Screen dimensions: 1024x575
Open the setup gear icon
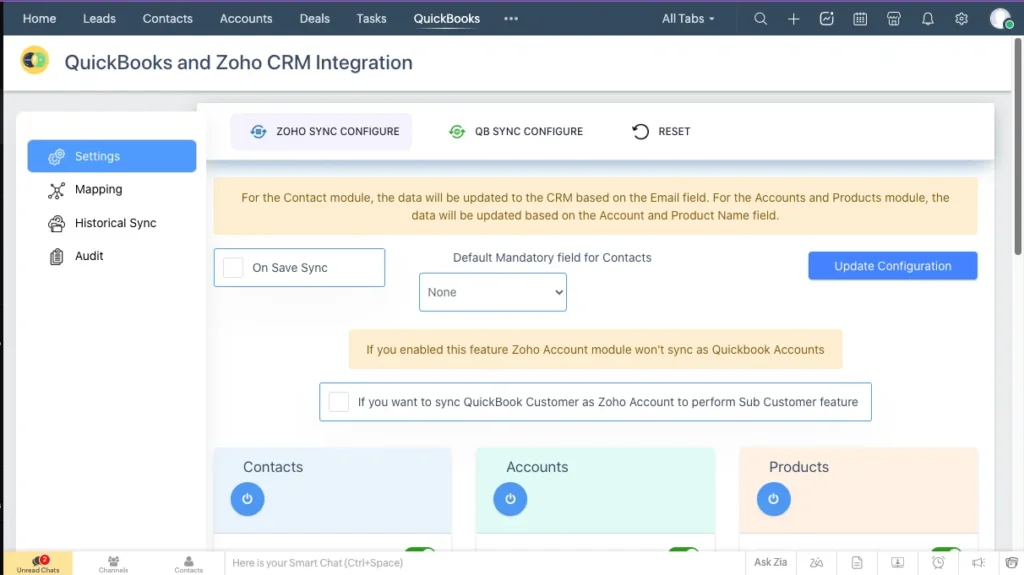(961, 19)
